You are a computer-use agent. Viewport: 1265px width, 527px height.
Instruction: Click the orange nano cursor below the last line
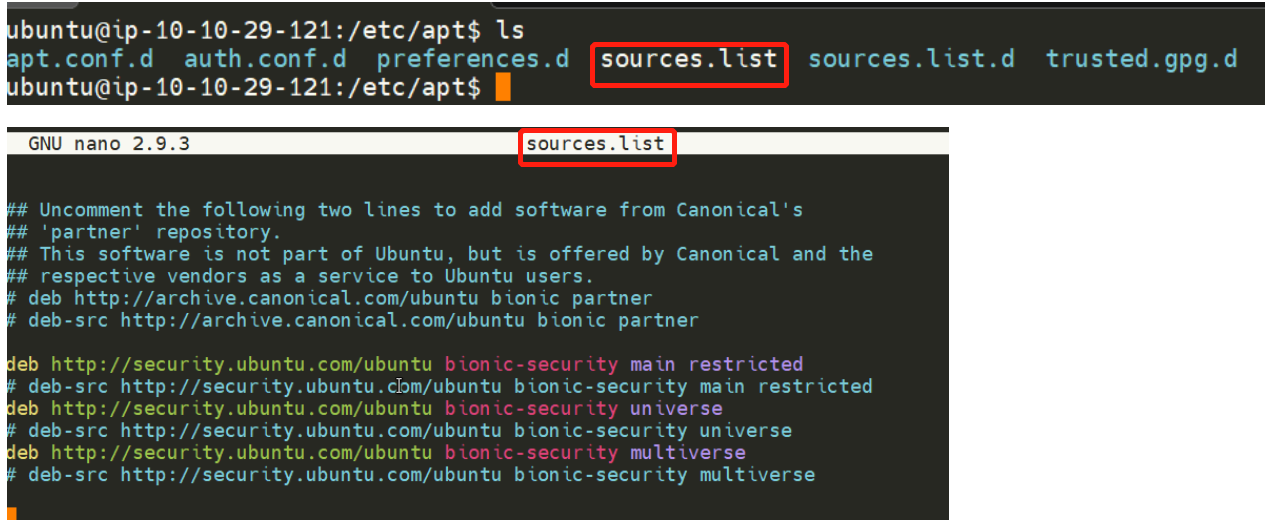[x=12, y=515]
